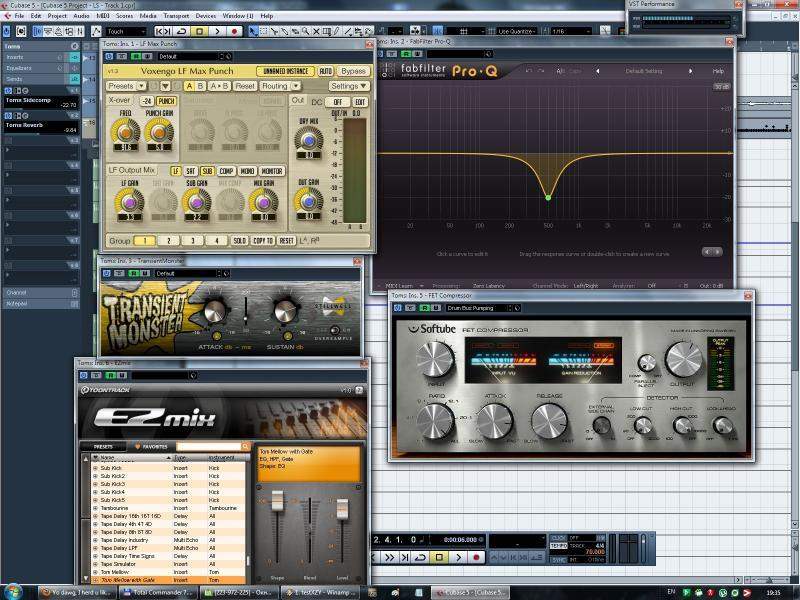
Task: Open the Settings dropdown in Voxengo plugin
Action: coord(349,86)
